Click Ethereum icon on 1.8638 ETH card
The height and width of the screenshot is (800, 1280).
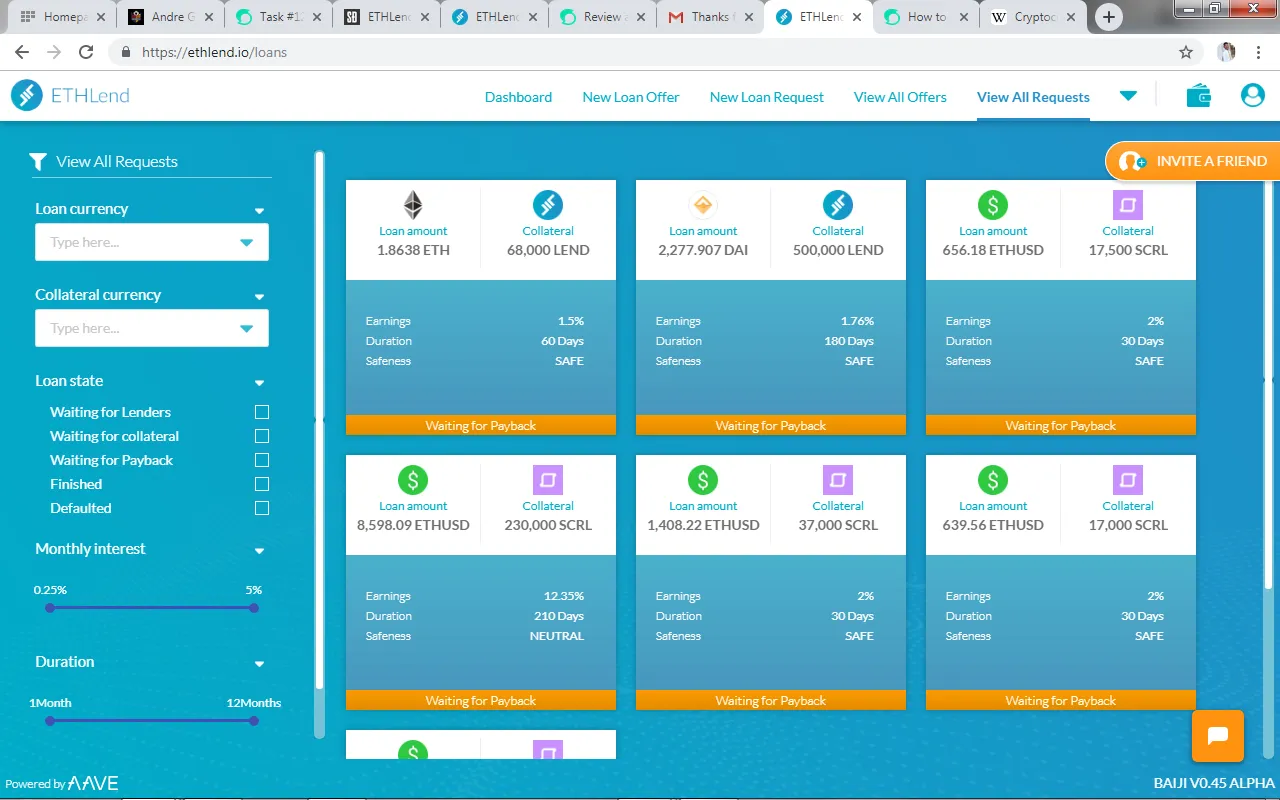tap(413, 205)
